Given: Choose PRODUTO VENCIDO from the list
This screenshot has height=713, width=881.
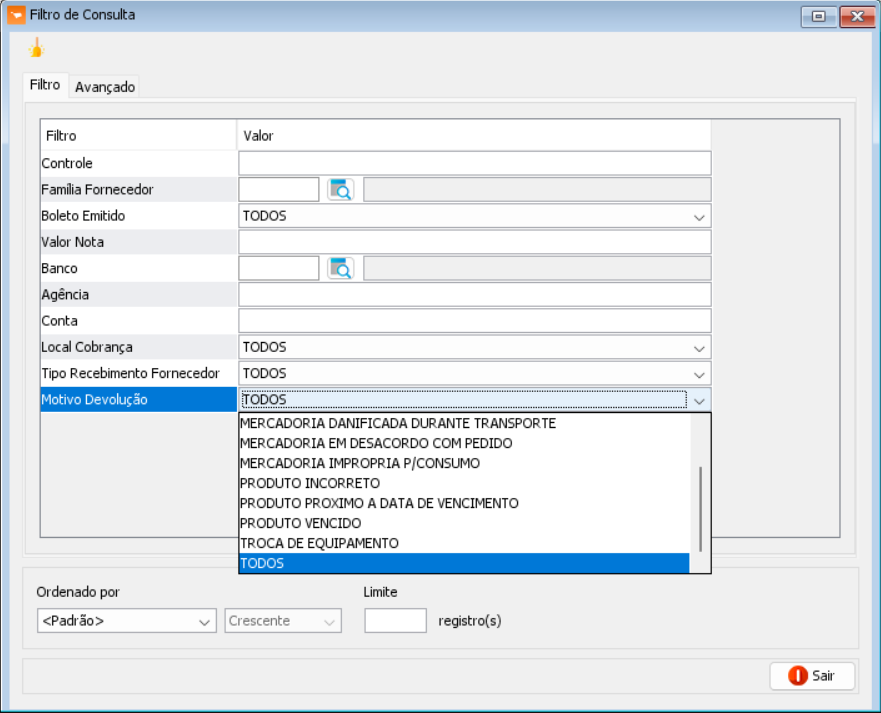Looking at the screenshot, I should pos(300,523).
